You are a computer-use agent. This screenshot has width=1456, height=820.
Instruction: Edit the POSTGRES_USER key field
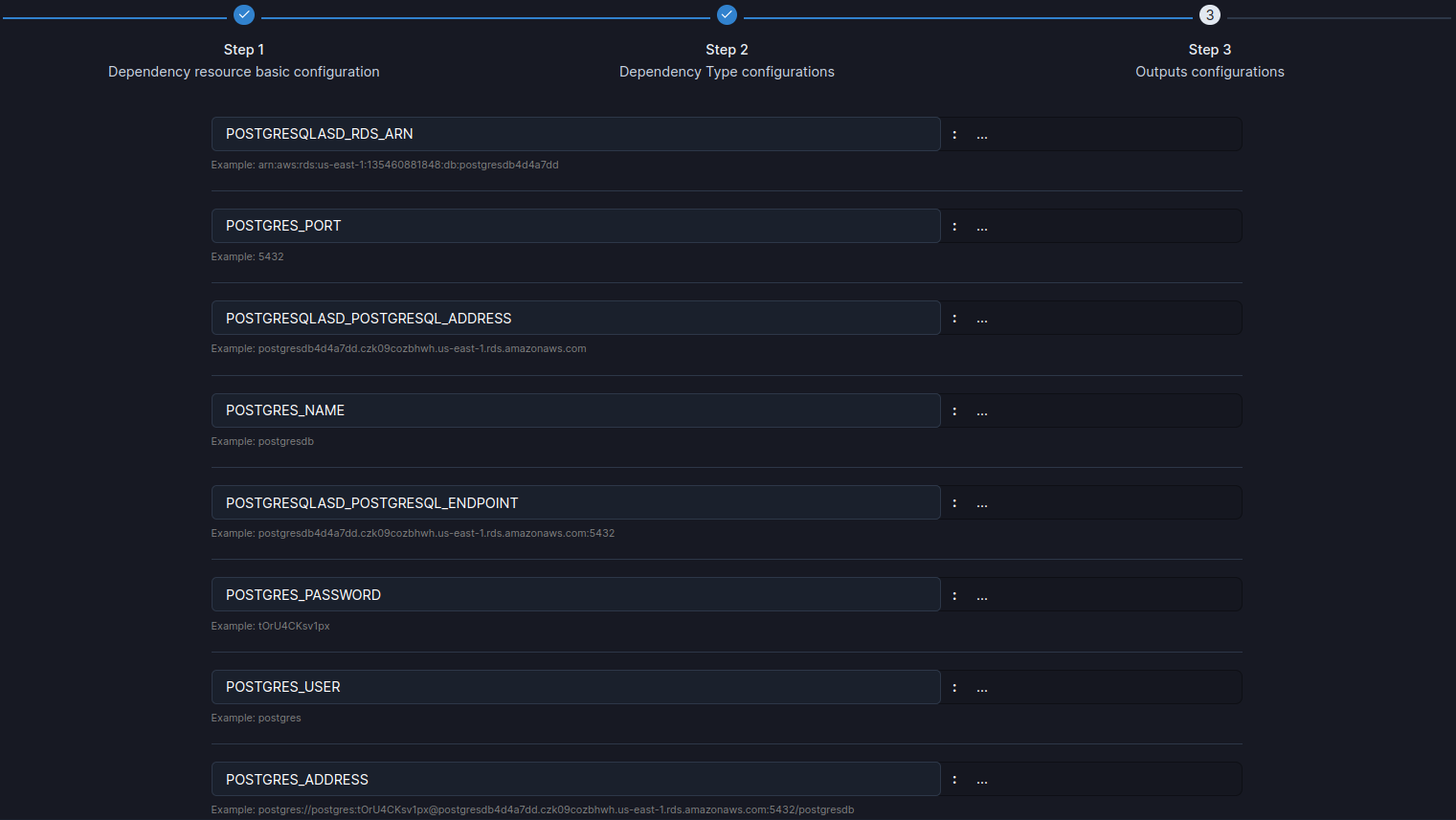pyautogui.click(x=575, y=687)
